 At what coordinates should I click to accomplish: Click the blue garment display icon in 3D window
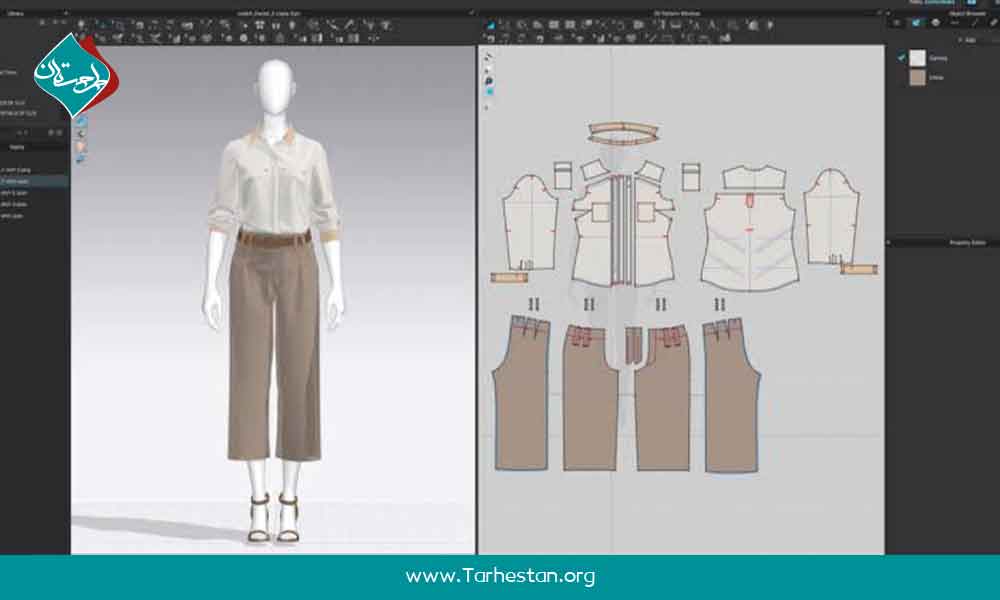pos(82,122)
